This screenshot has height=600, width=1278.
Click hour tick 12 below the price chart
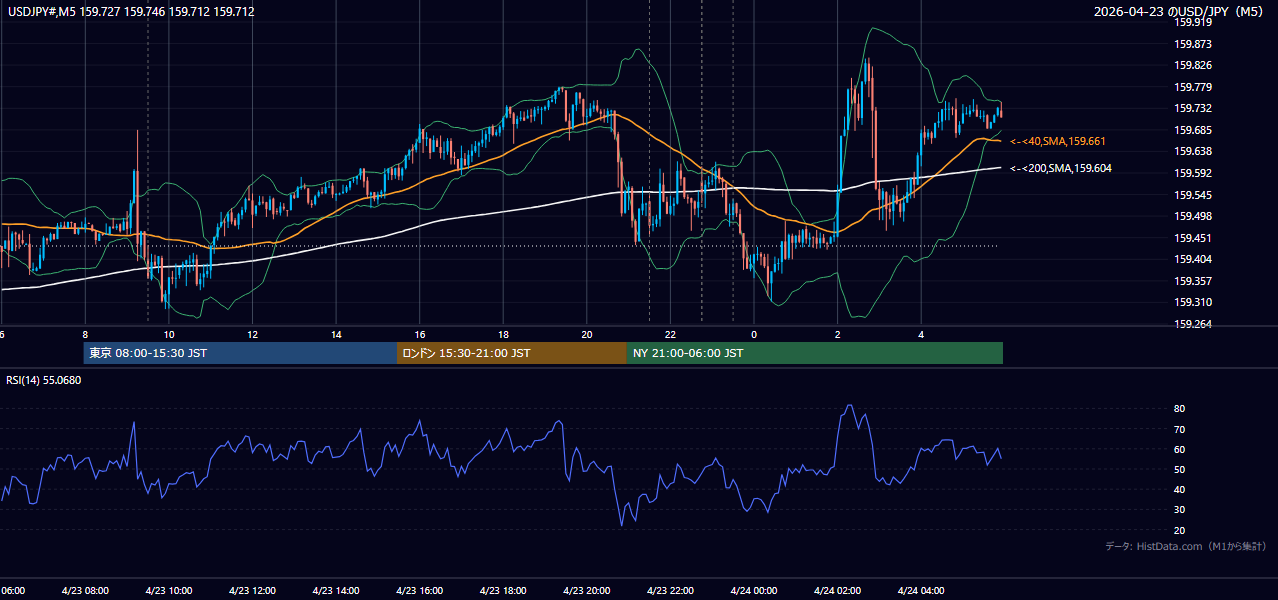[x=252, y=335]
